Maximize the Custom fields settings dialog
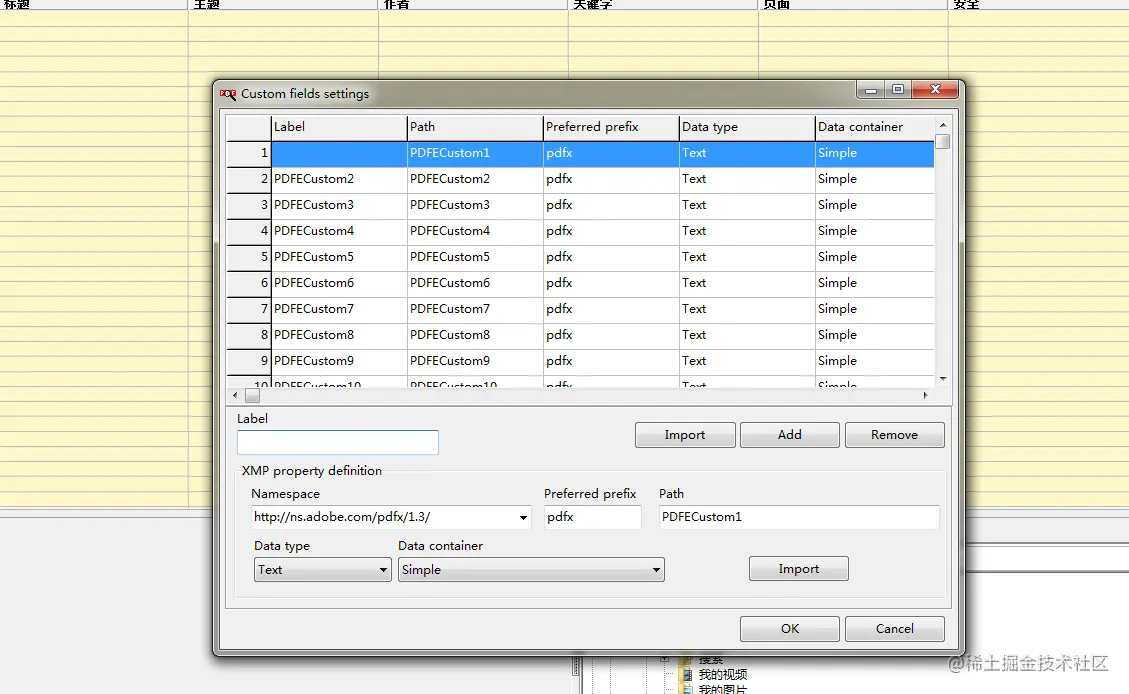The image size is (1129, 694). (898, 89)
